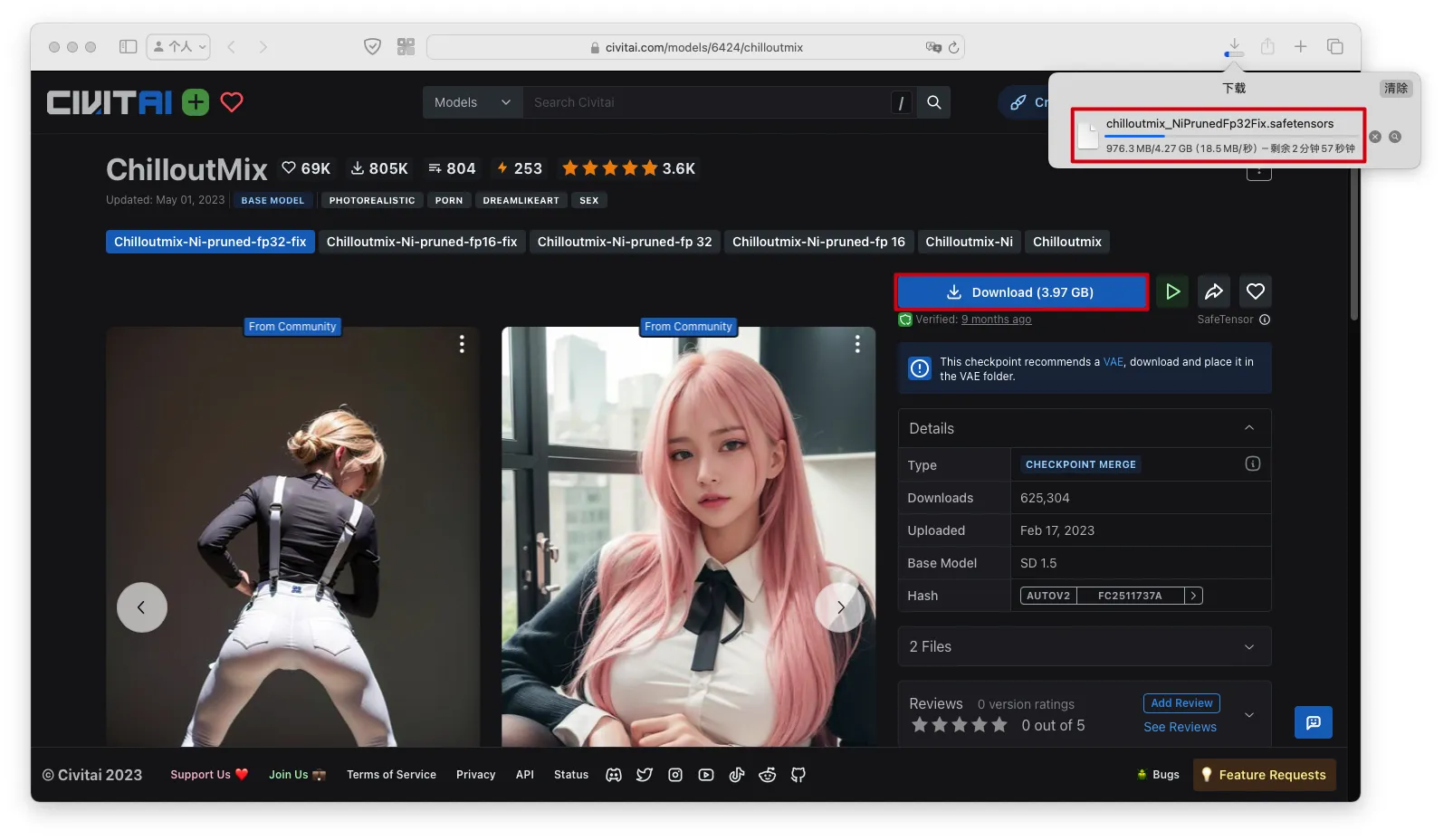The image size is (1453, 840).
Task: Share the model with the arrow icon
Action: point(1214,291)
